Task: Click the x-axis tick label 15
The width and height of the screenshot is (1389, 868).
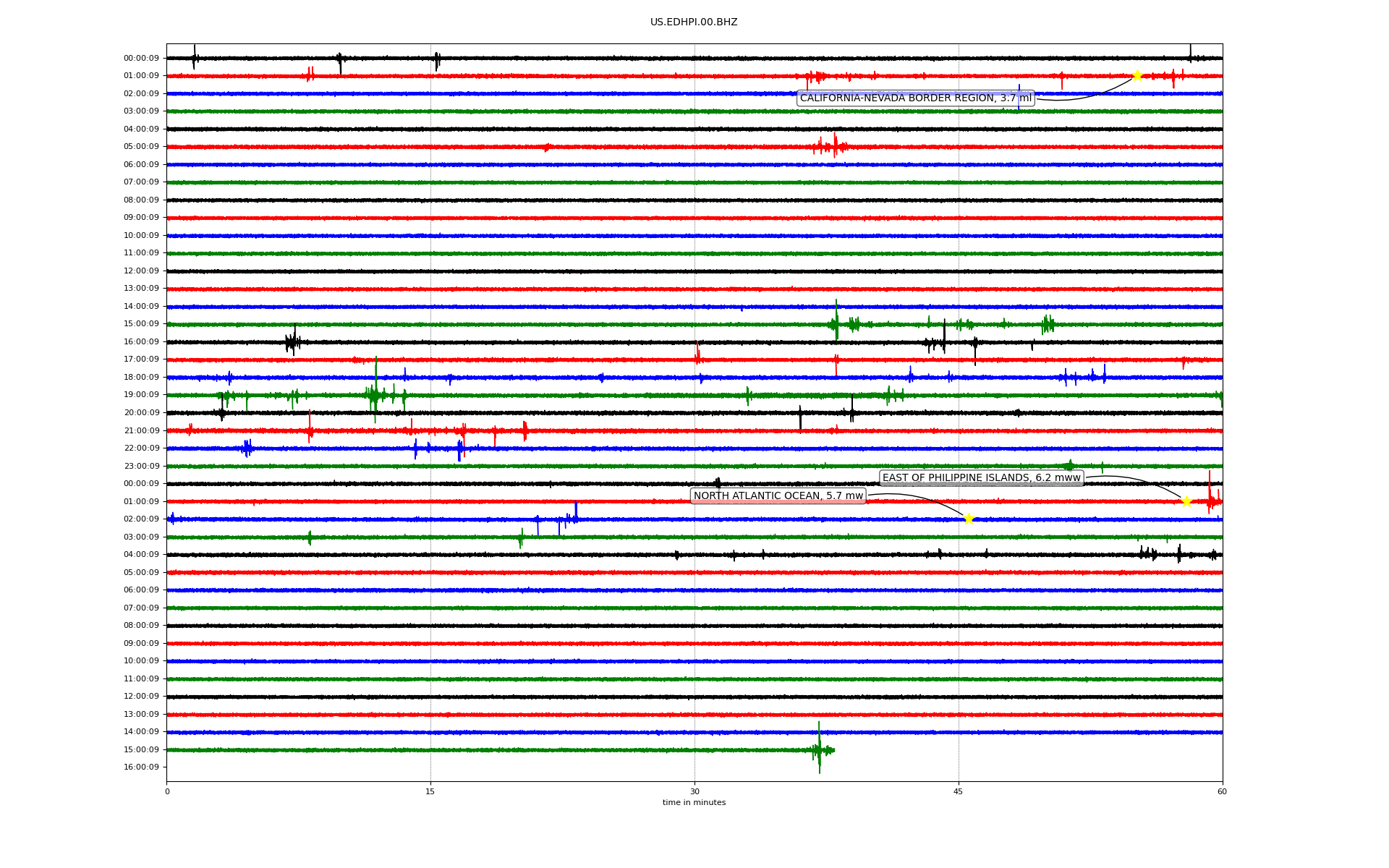Action: pos(430,791)
